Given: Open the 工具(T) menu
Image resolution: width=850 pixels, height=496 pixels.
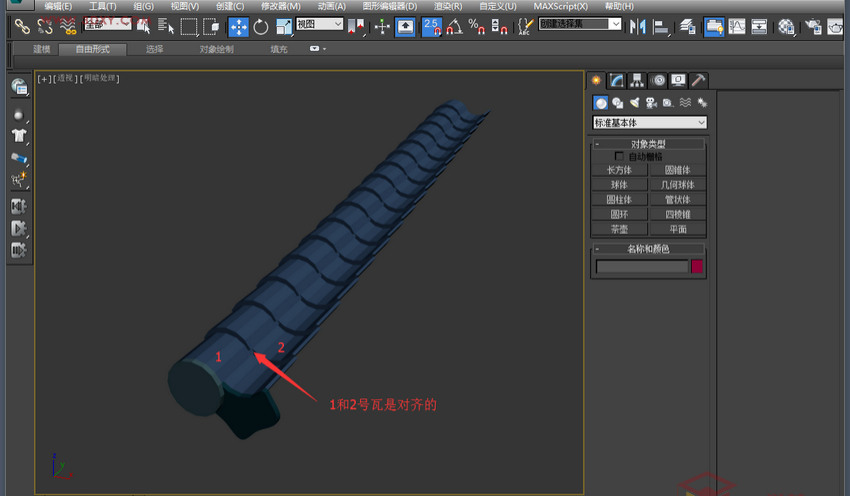Looking at the screenshot, I should (x=102, y=6).
